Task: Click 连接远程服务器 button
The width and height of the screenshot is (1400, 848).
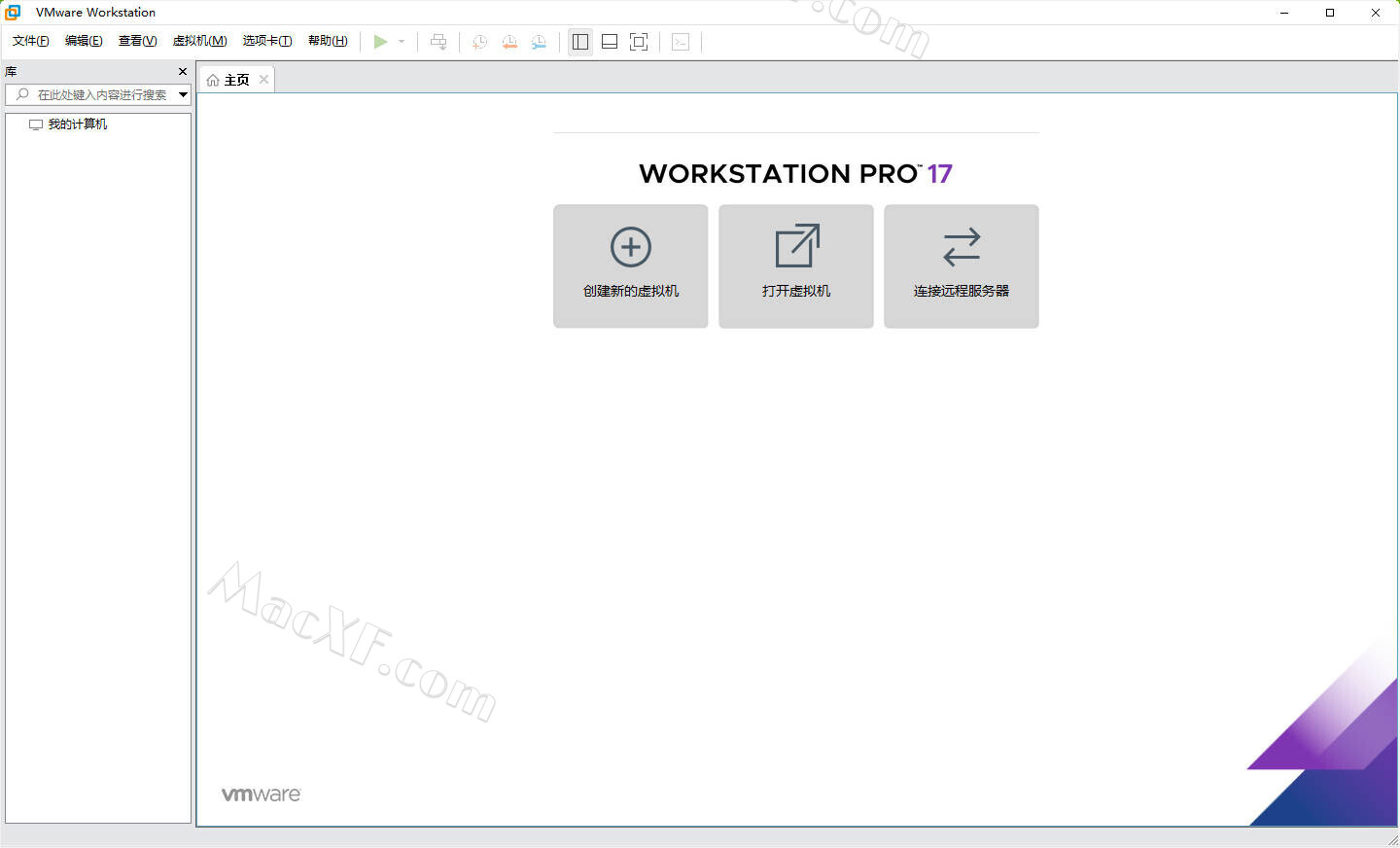Action: pyautogui.click(x=962, y=266)
